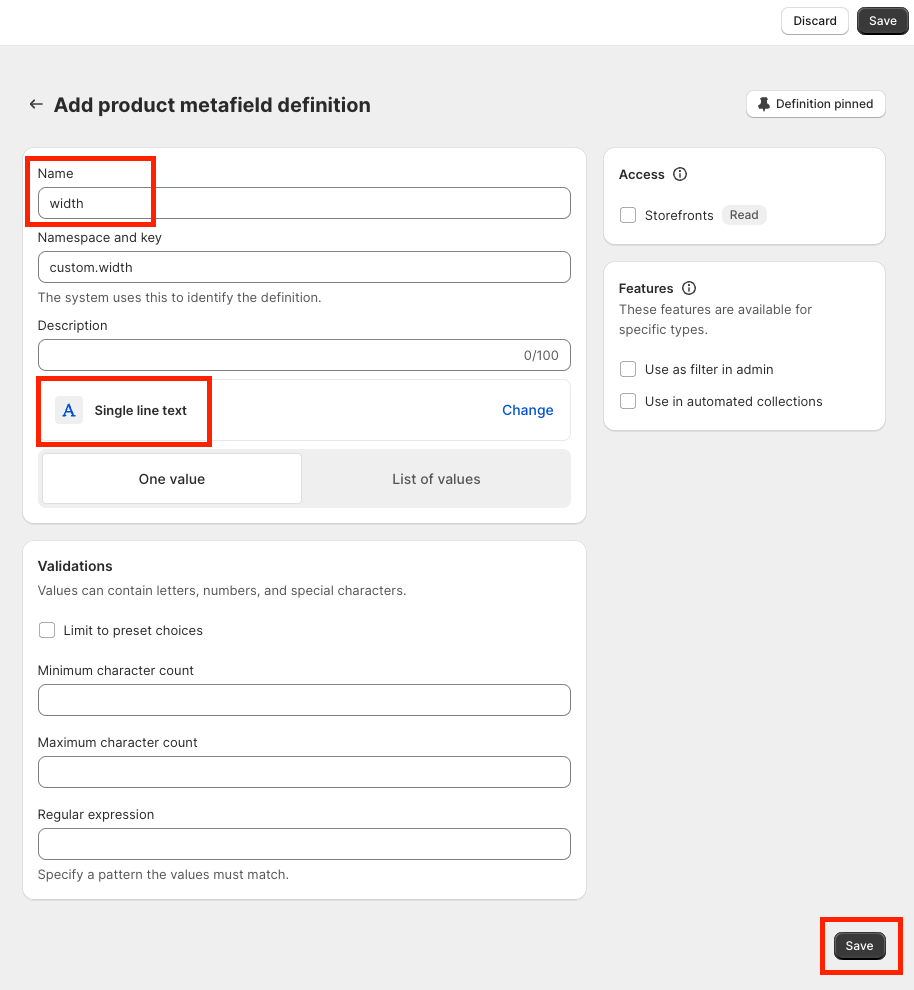Viewport: 914px width, 990px height.
Task: Select the One value option
Action: tap(172, 479)
